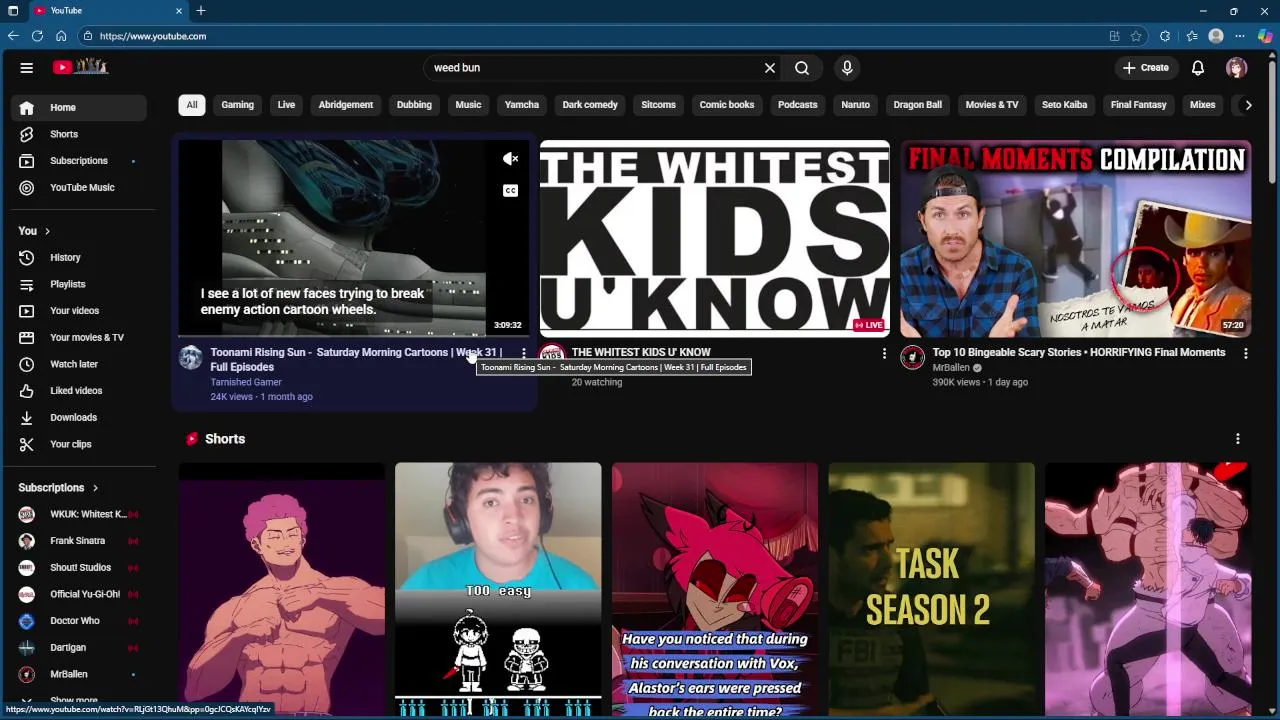Open Playlists in the sidebar
Viewport: 1280px width, 720px height.
[79, 284]
